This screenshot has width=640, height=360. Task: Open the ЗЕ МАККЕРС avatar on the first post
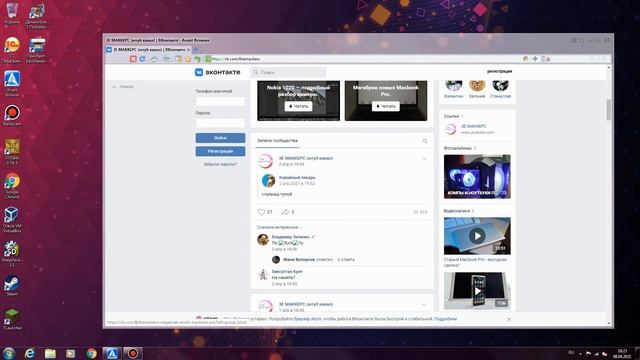click(265, 161)
